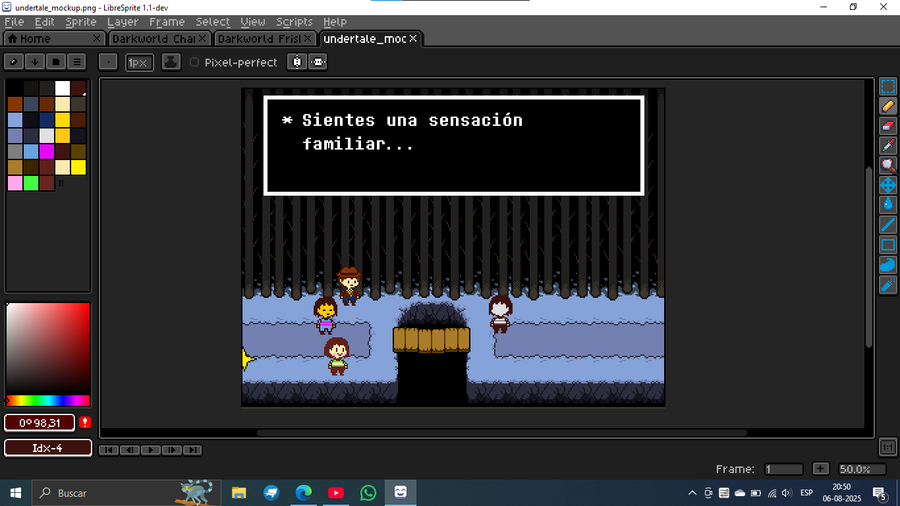Open the View menu
Screen dimensions: 900x506
[253, 22]
